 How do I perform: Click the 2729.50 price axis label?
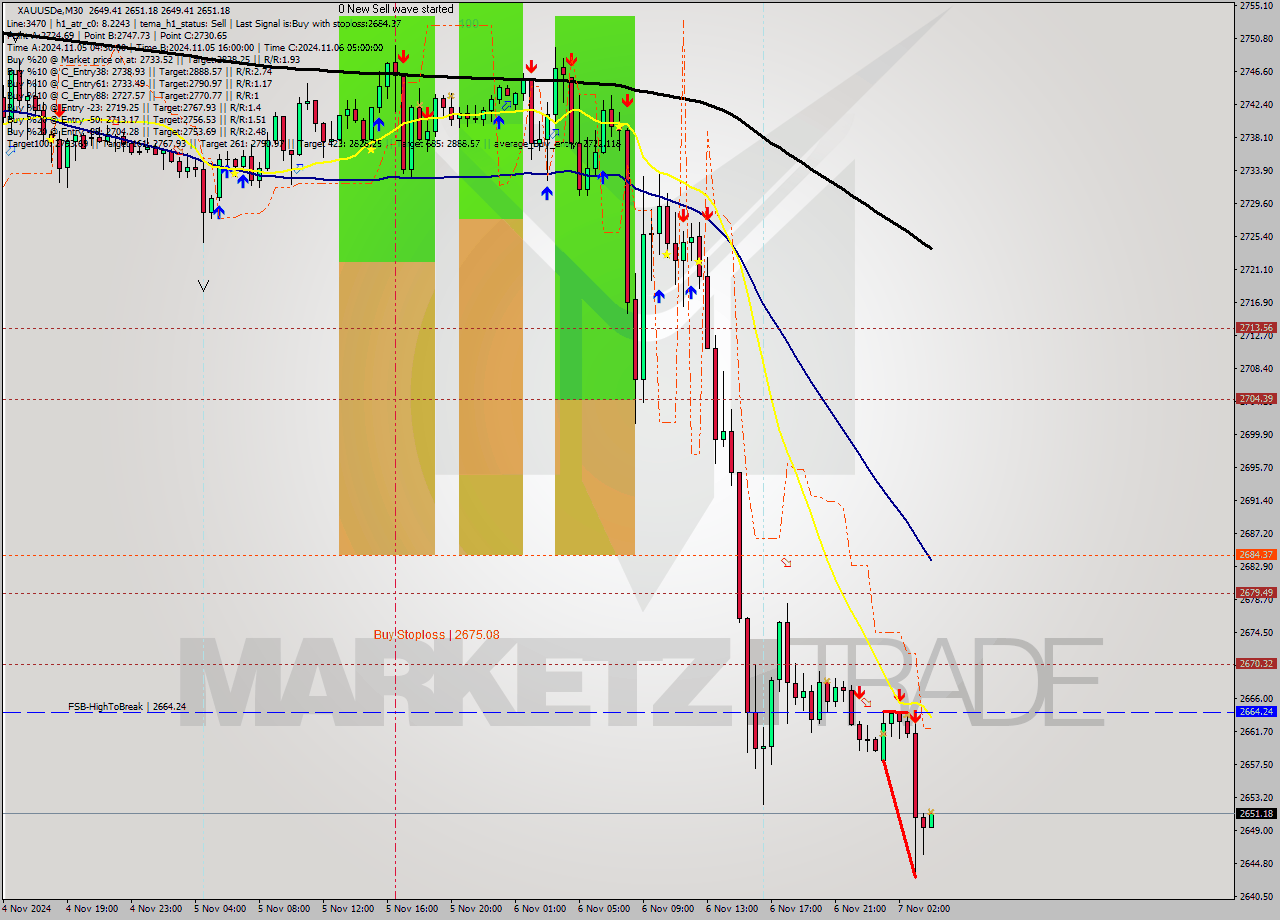1256,204
